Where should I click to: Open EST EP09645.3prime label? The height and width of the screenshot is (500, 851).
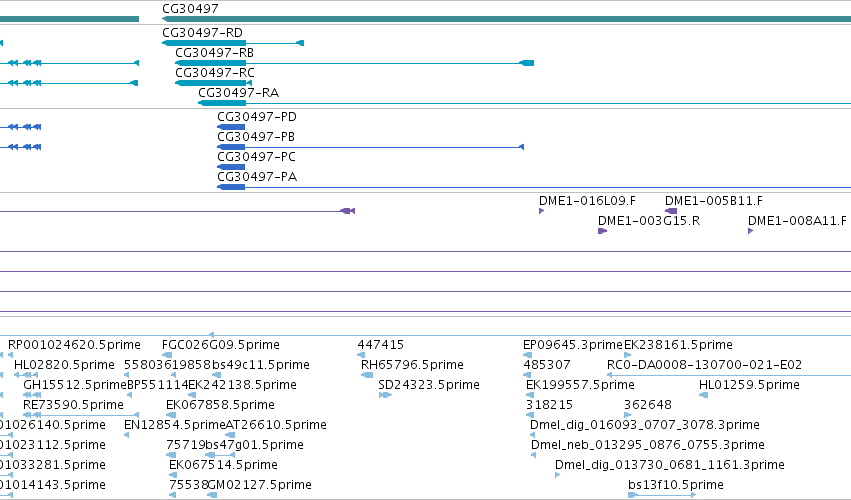(573, 345)
